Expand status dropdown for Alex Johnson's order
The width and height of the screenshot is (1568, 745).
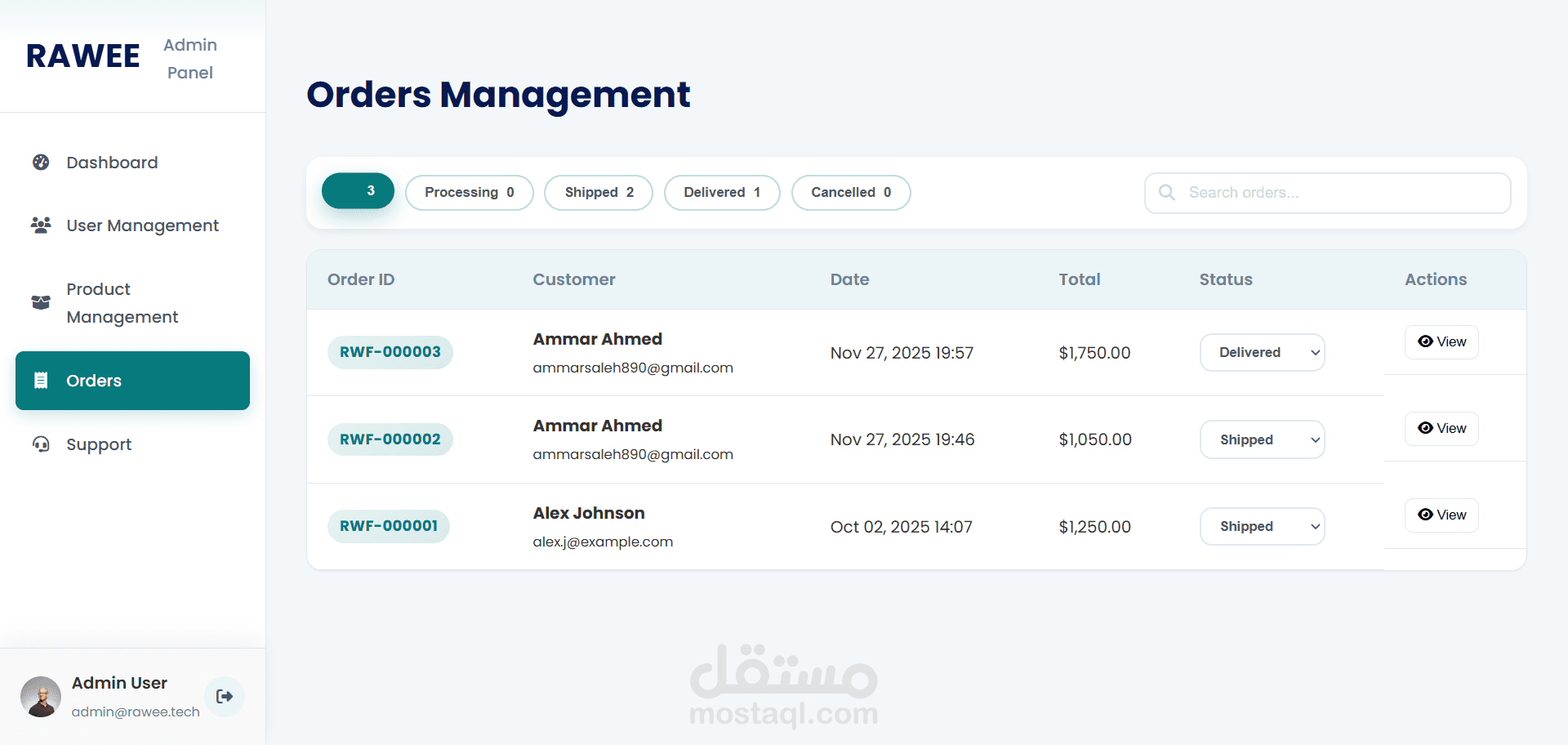[x=1263, y=526]
